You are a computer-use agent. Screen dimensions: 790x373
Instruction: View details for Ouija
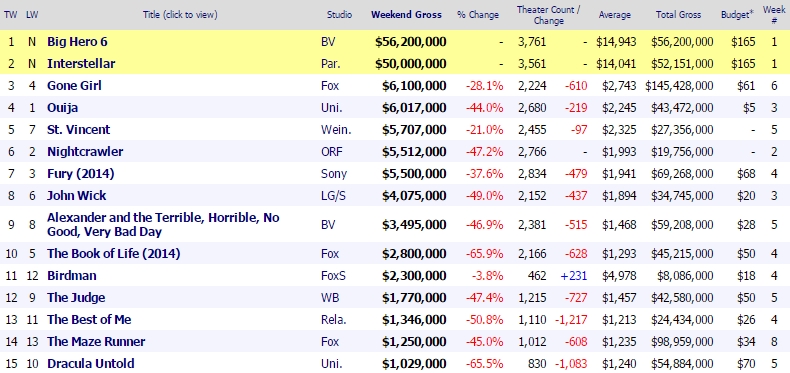click(62, 108)
